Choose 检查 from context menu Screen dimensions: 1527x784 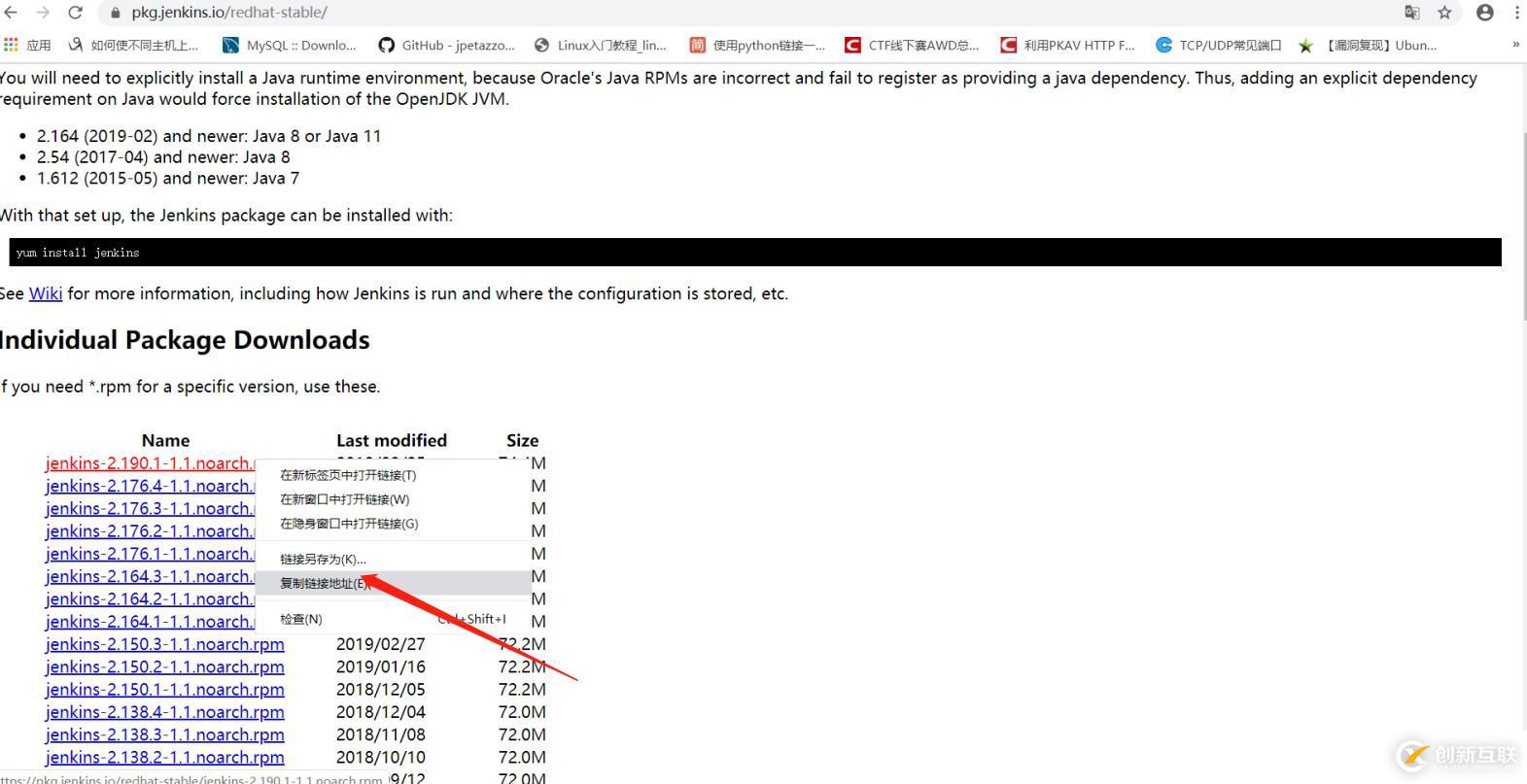coord(301,620)
